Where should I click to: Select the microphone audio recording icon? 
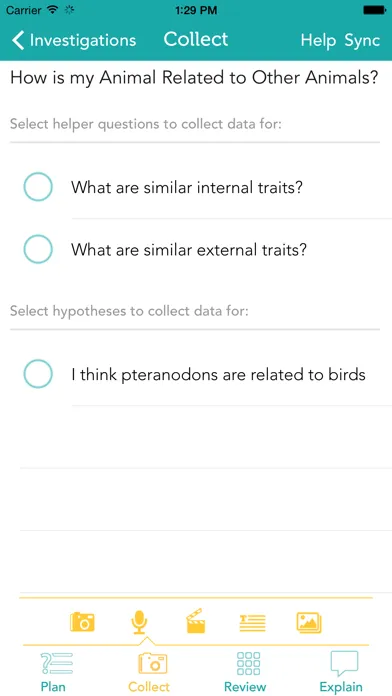coord(139,622)
